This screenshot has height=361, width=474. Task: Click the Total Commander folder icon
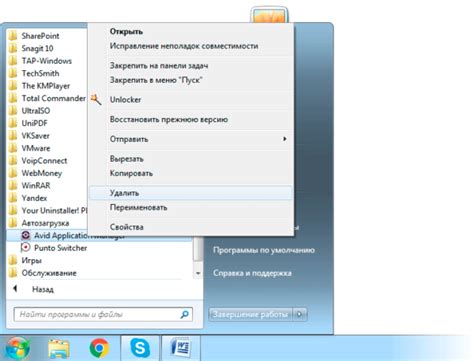[13, 98]
